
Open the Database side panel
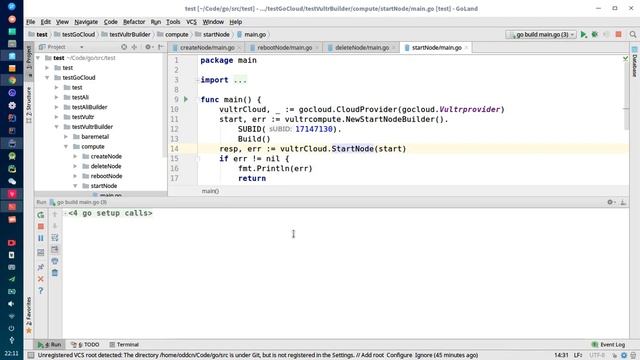pos(635,62)
